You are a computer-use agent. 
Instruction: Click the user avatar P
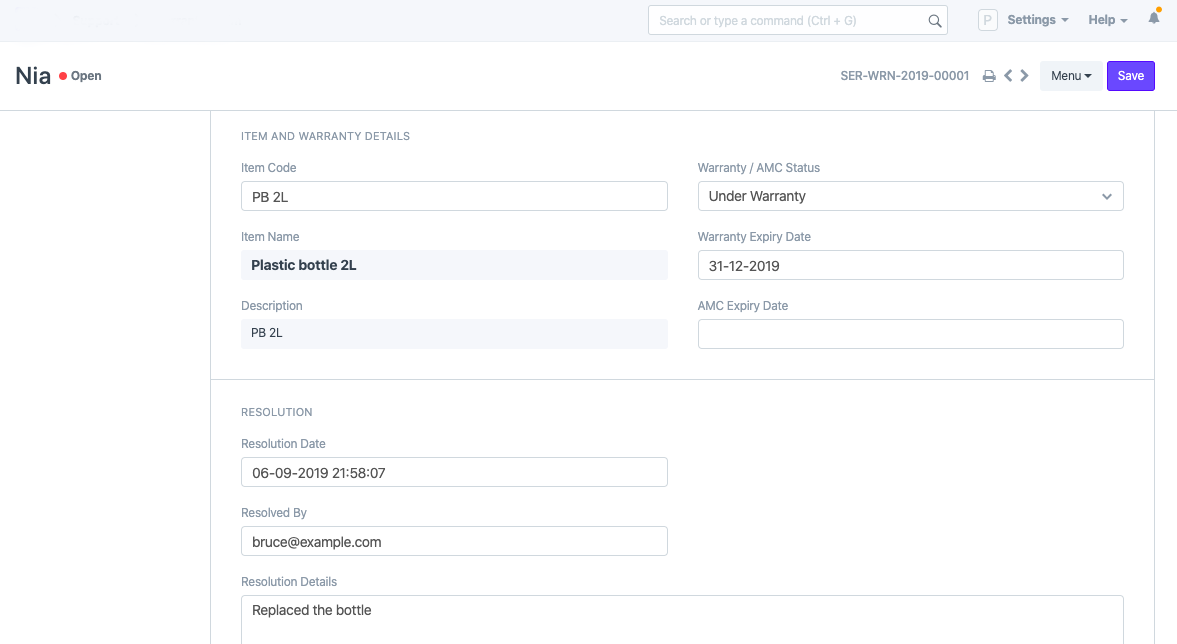pyautogui.click(x=988, y=20)
